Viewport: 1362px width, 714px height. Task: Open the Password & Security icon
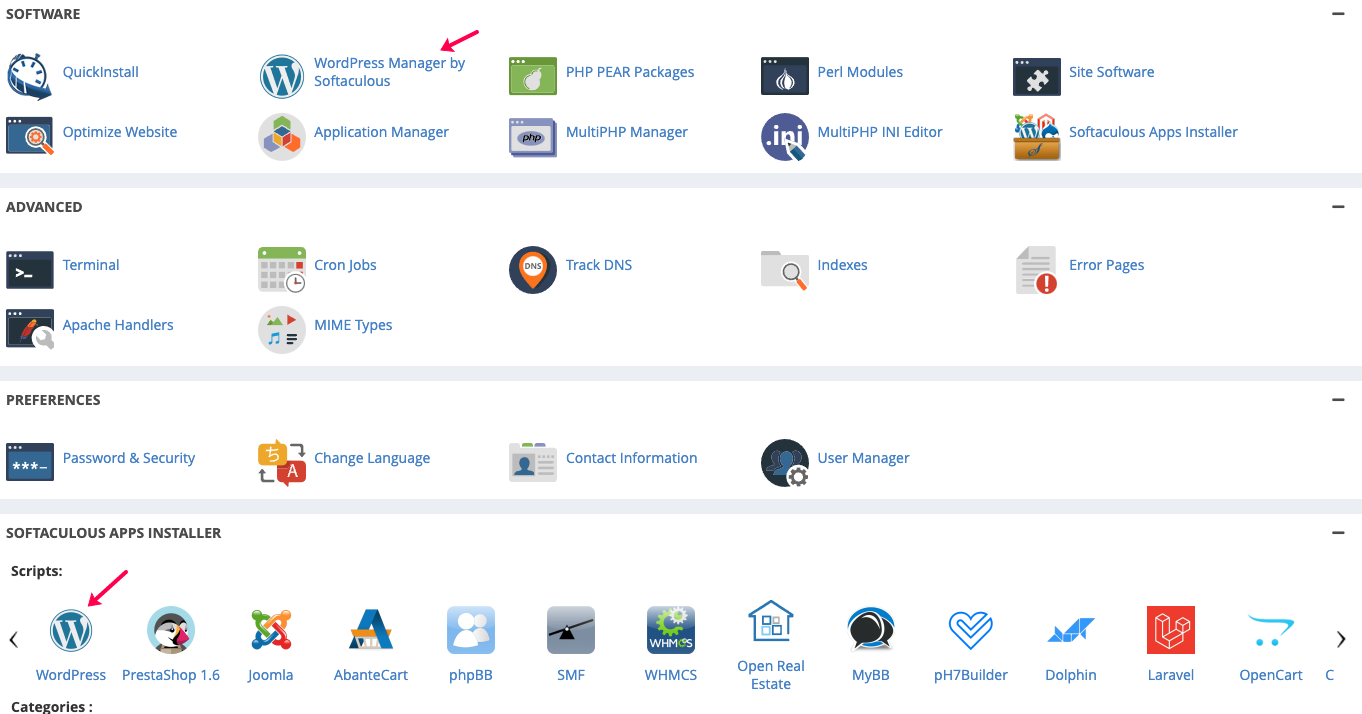(30, 462)
